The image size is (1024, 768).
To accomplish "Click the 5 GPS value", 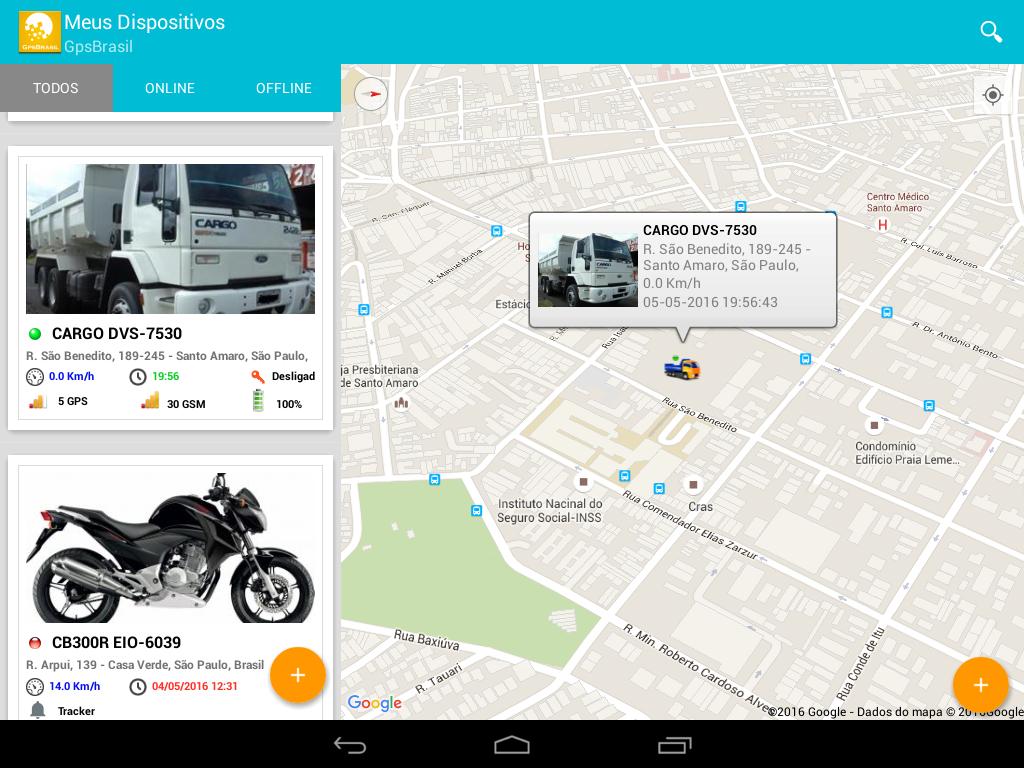I will point(72,402).
